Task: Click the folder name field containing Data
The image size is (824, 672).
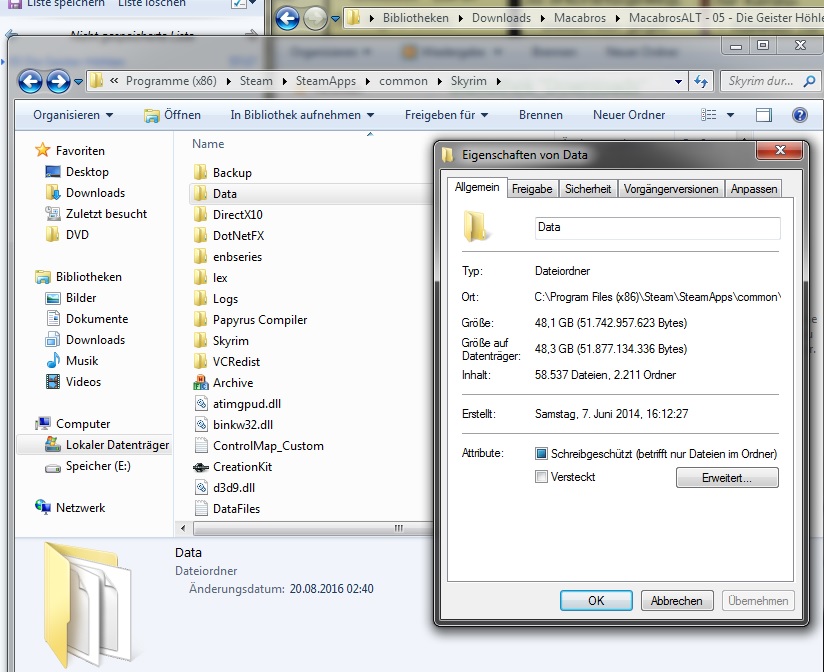Action: pos(657,227)
